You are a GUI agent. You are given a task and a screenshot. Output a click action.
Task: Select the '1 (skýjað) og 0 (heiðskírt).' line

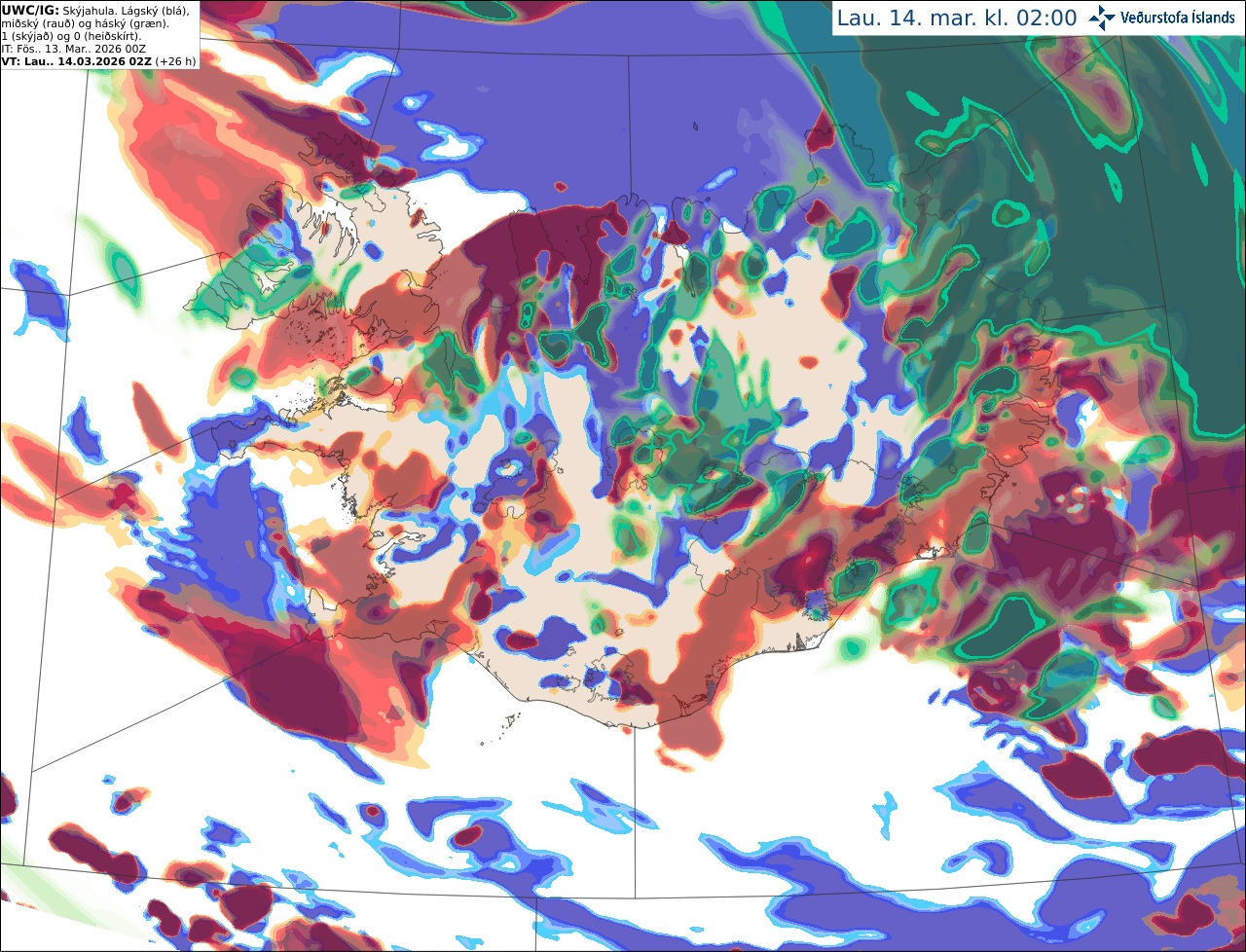tap(71, 37)
